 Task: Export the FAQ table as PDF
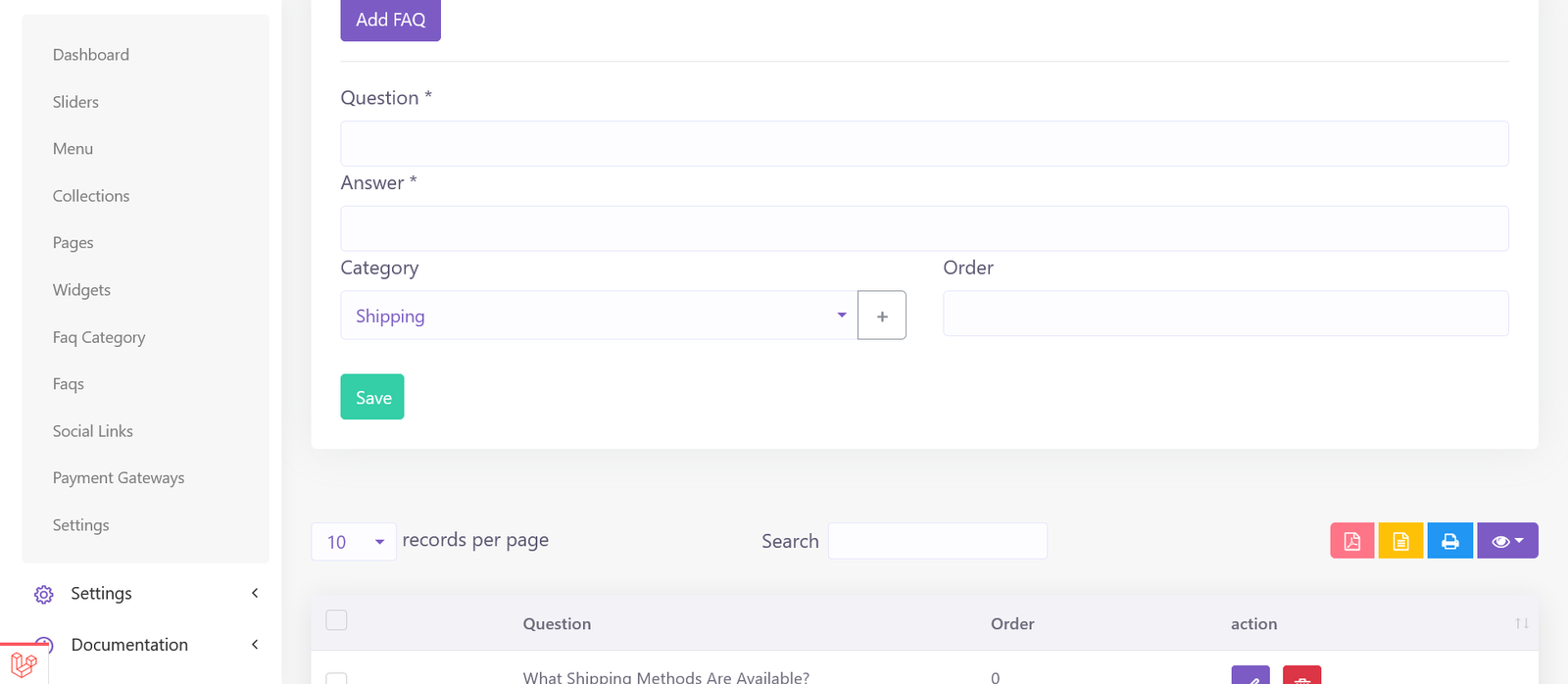point(1351,541)
